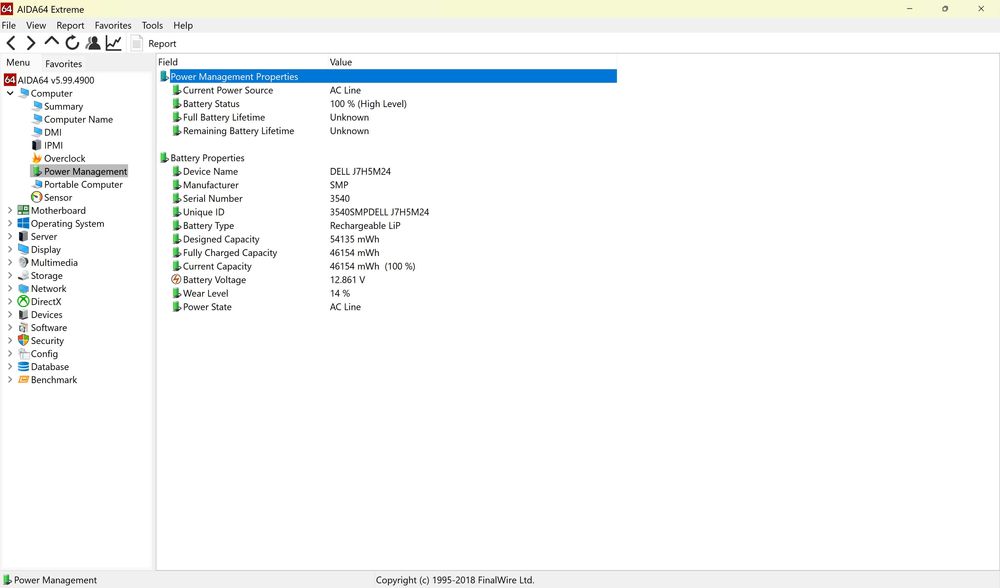1000x588 pixels.
Task: Expand the Software tree node
Action: (x=10, y=327)
